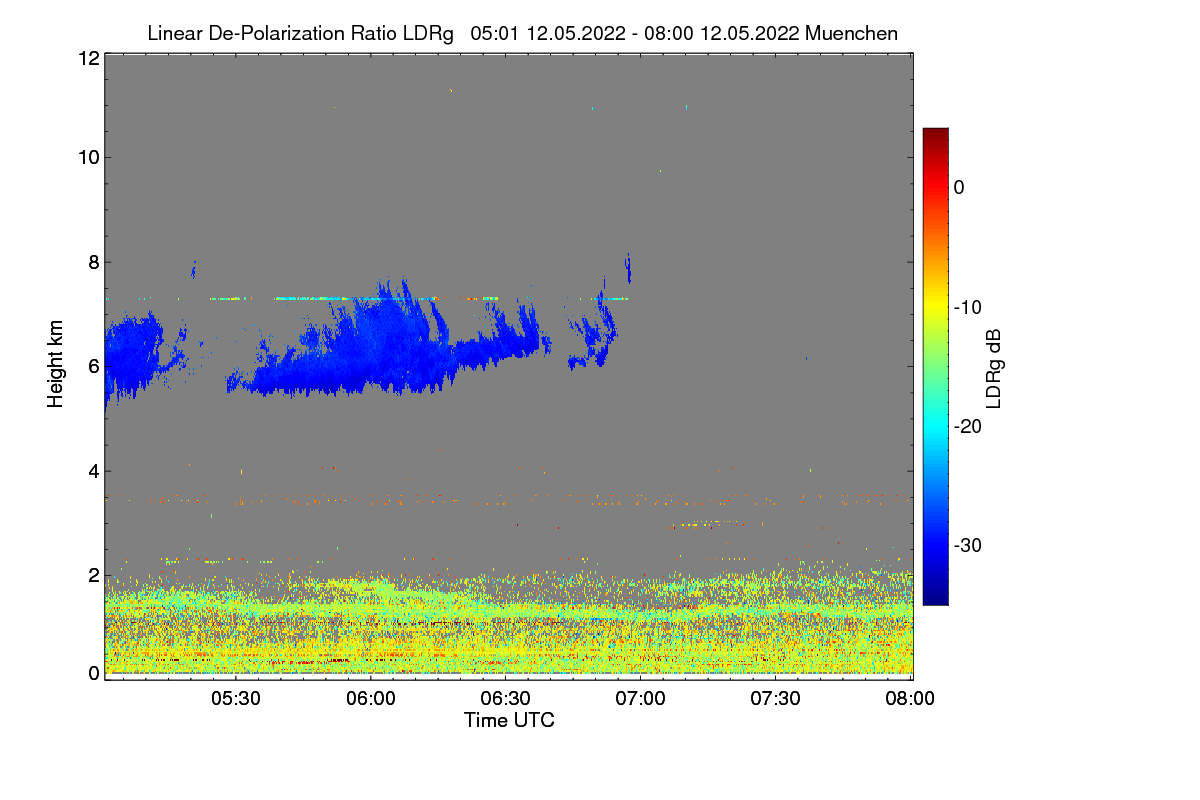This screenshot has height=800, width=1200.
Task: Click the yellow-green boundary layer echoes below 2 km
Action: click(x=508, y=625)
